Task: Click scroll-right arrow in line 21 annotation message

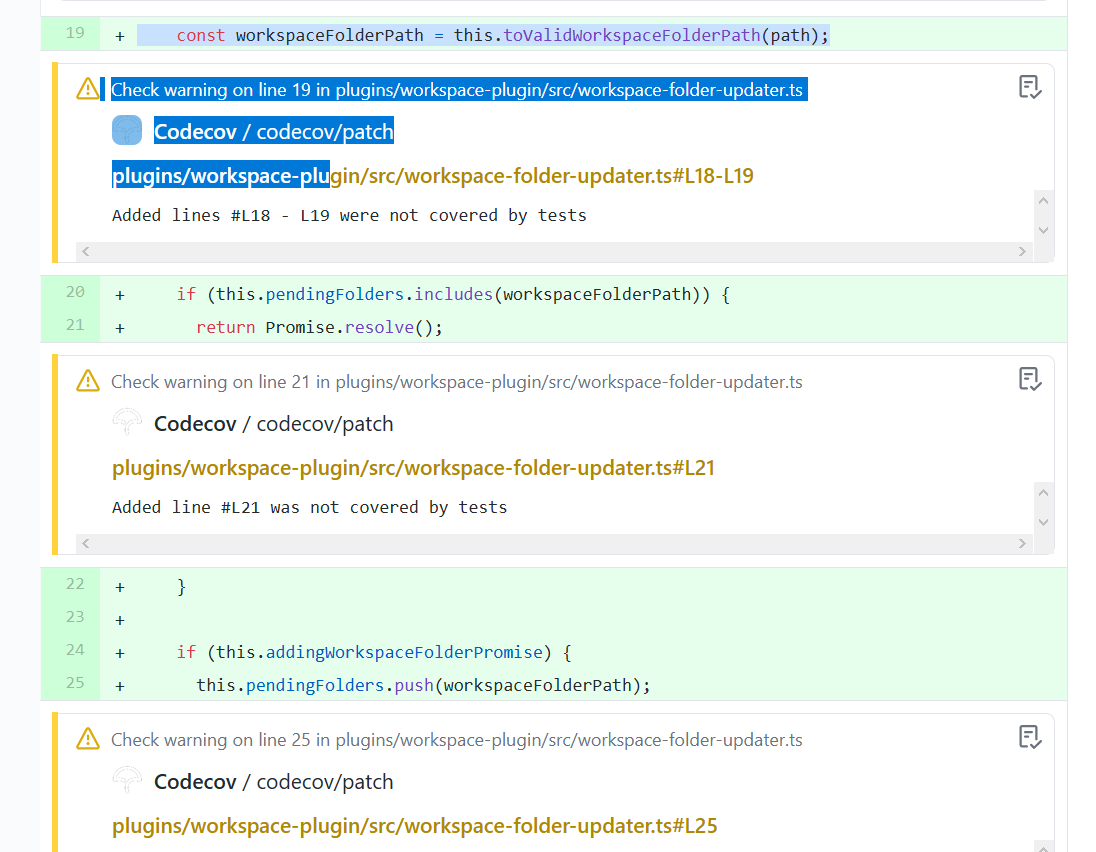Action: point(1023,543)
